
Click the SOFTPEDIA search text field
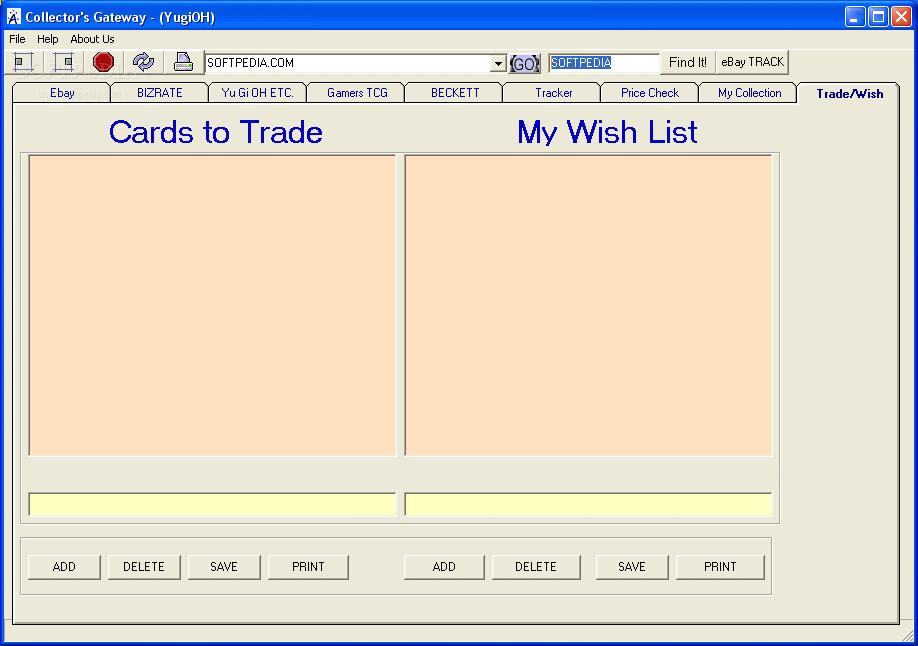604,63
